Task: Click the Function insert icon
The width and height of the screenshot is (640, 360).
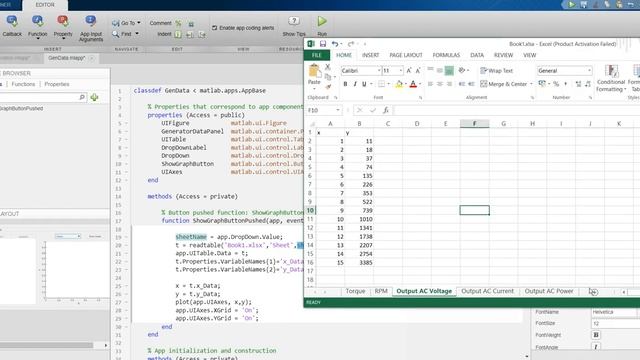Action: click(38, 21)
